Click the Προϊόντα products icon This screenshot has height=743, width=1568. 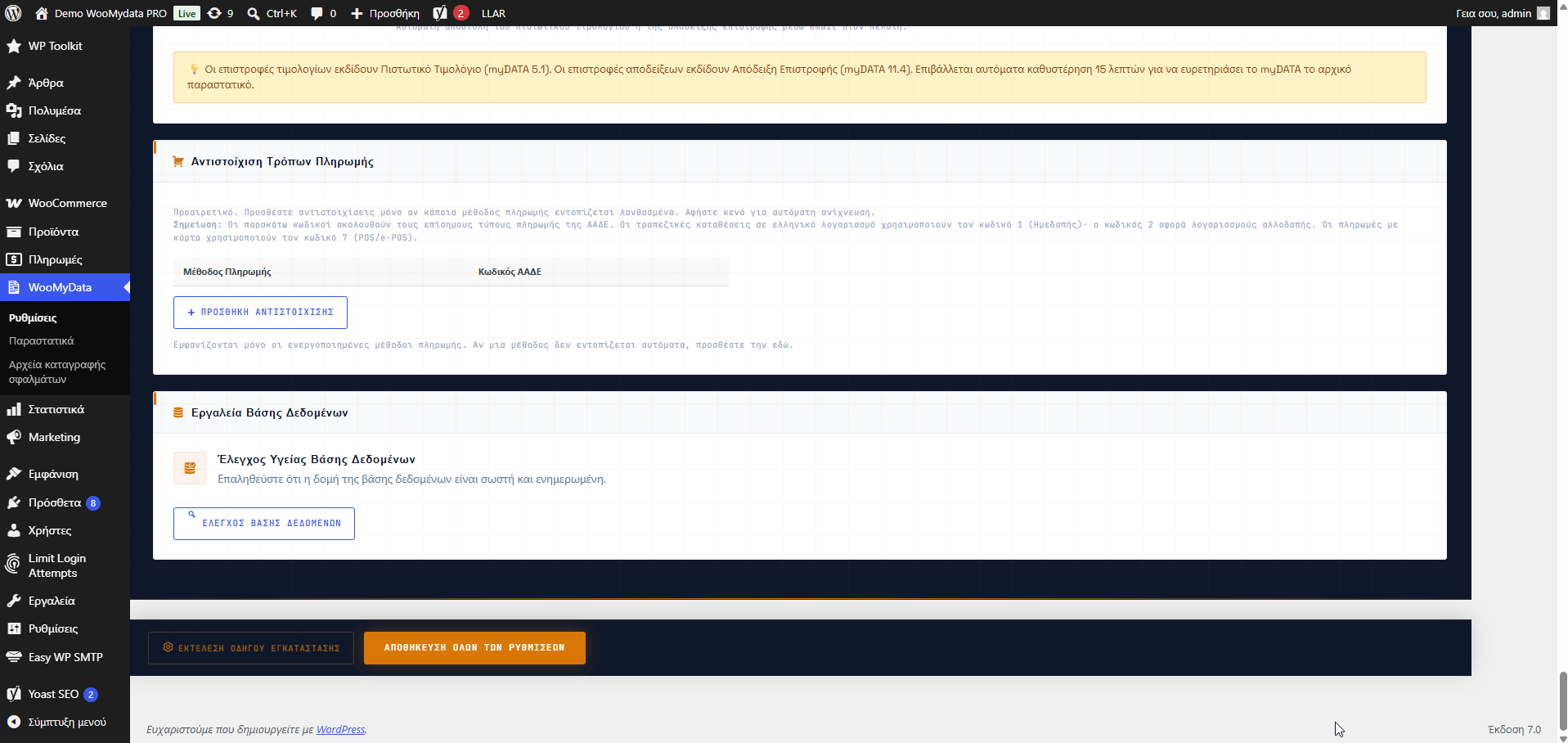pos(14,232)
